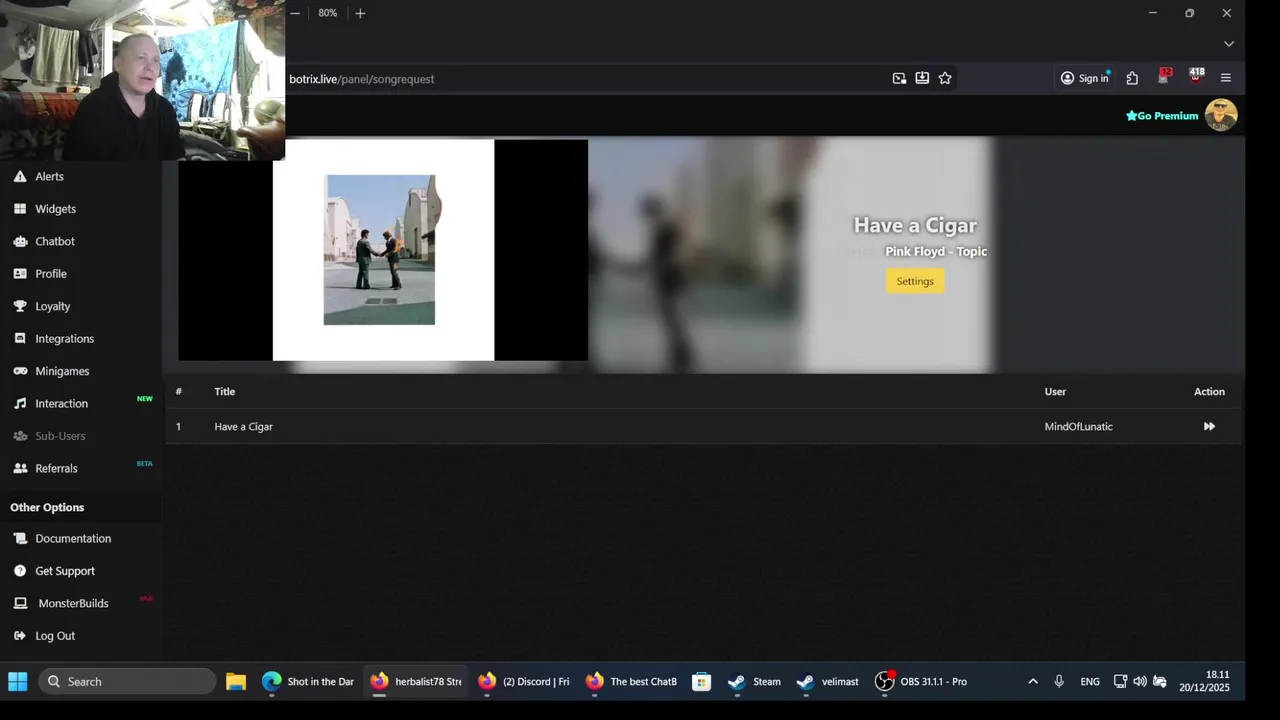Click the Alerts warning triangle icon

tap(20, 176)
